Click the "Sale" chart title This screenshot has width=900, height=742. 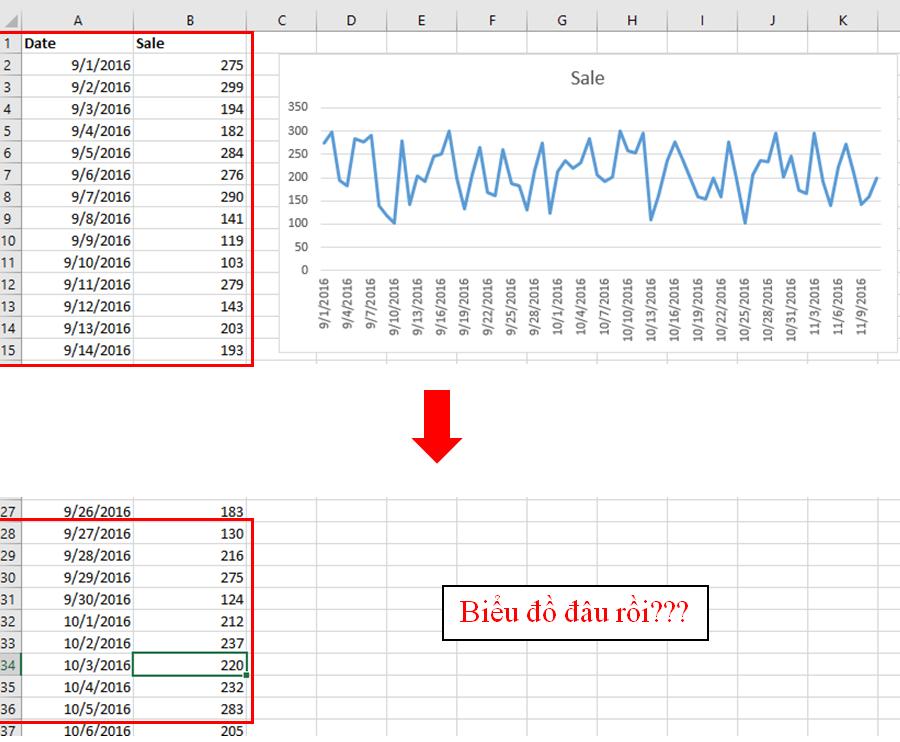click(586, 78)
